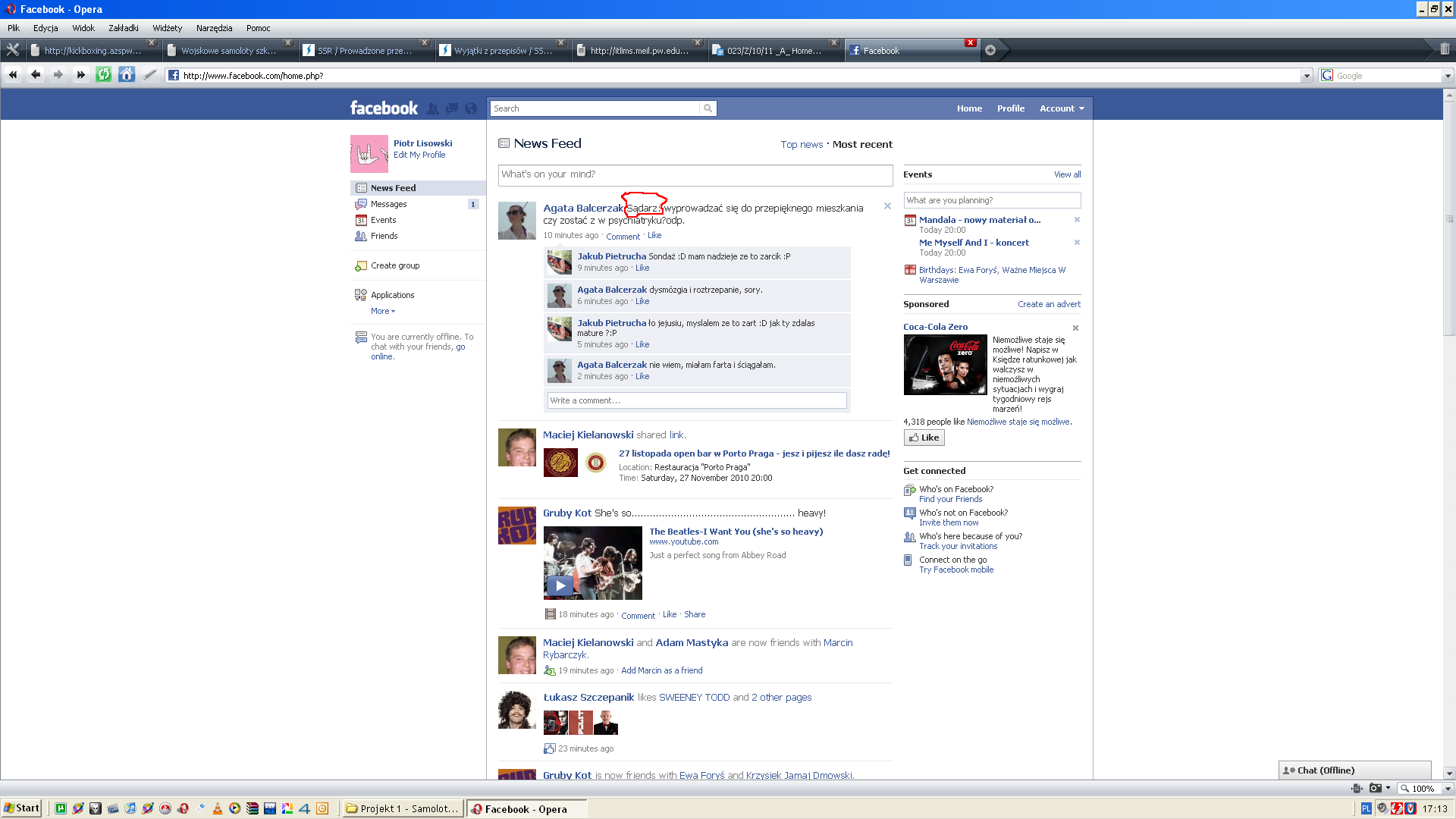
Task: Focus the What's on your mind box
Action: click(695, 174)
